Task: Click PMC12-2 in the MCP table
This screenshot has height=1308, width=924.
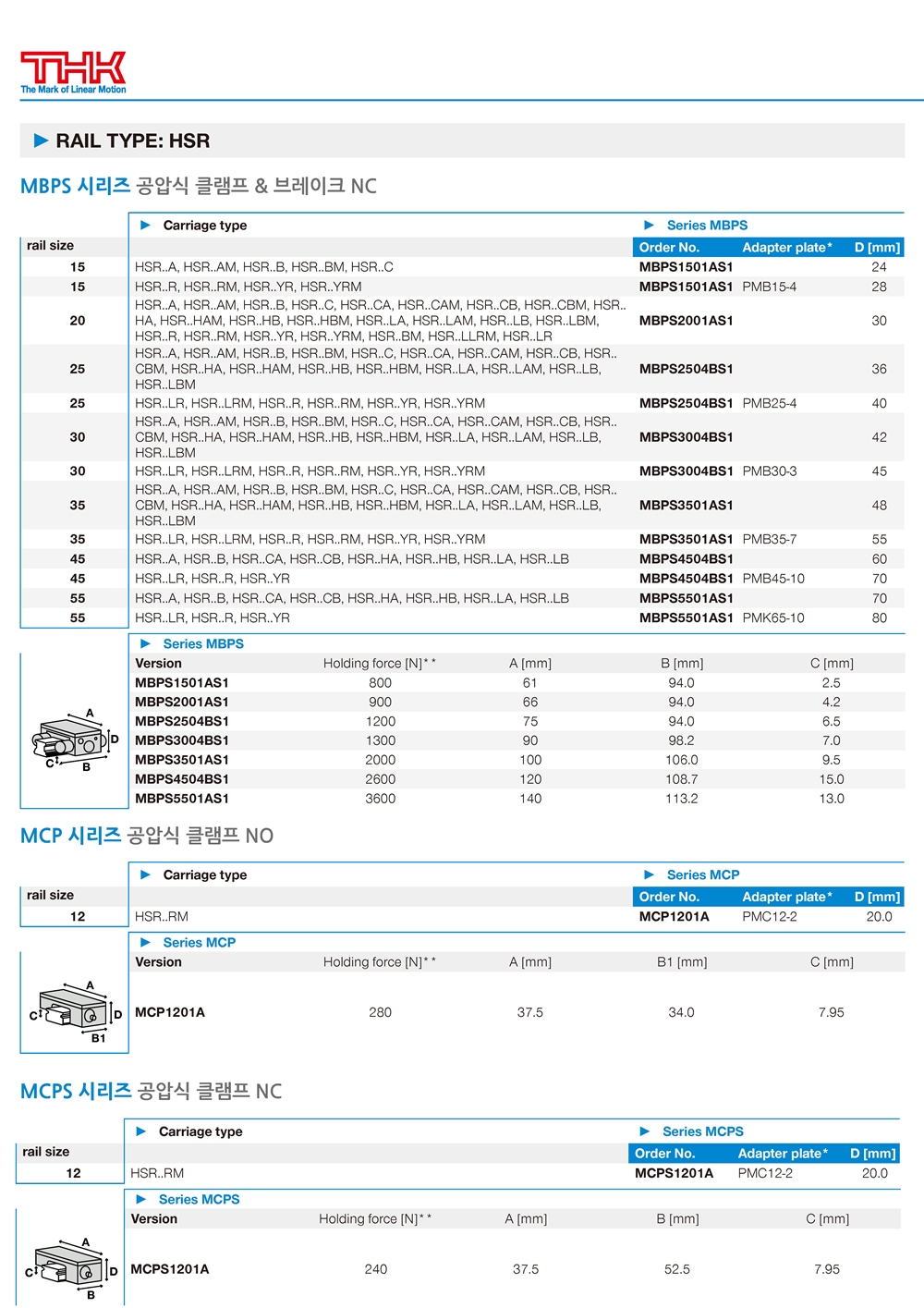Action: point(770,917)
